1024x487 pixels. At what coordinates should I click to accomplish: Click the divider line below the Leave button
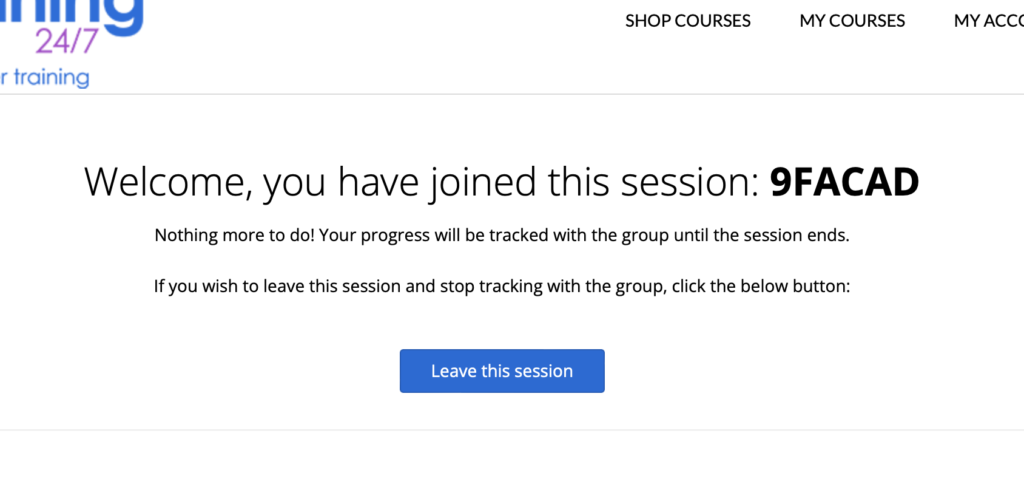point(500,430)
